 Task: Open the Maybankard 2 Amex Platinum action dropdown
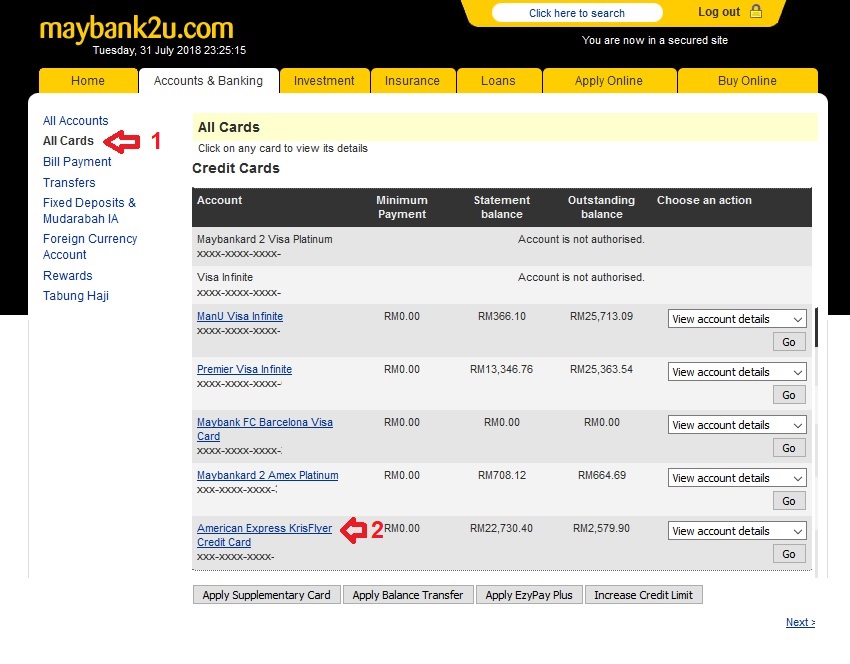click(737, 478)
